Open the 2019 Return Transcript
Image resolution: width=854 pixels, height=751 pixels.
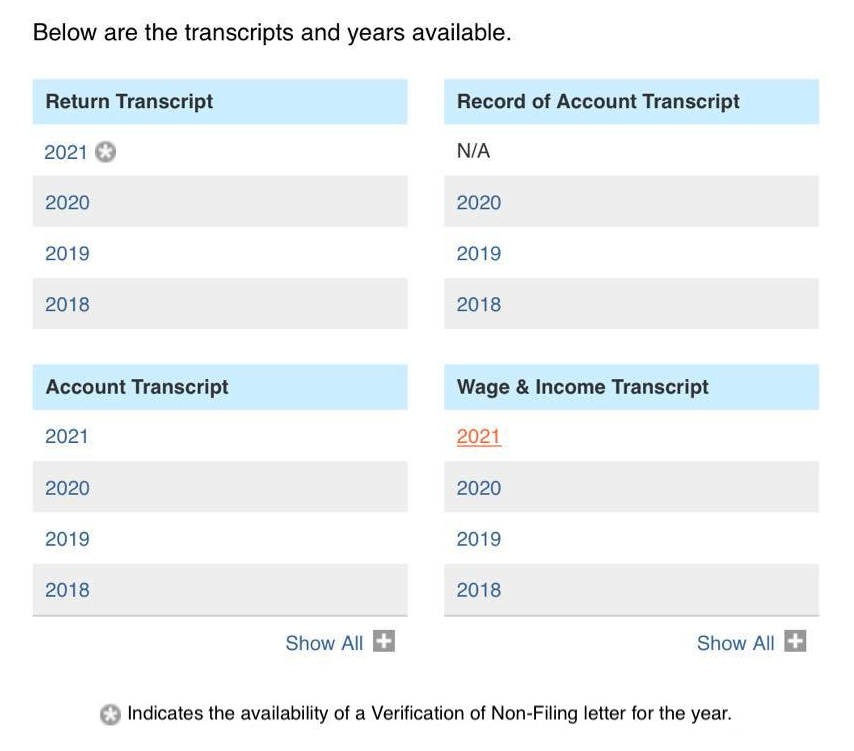(x=67, y=254)
